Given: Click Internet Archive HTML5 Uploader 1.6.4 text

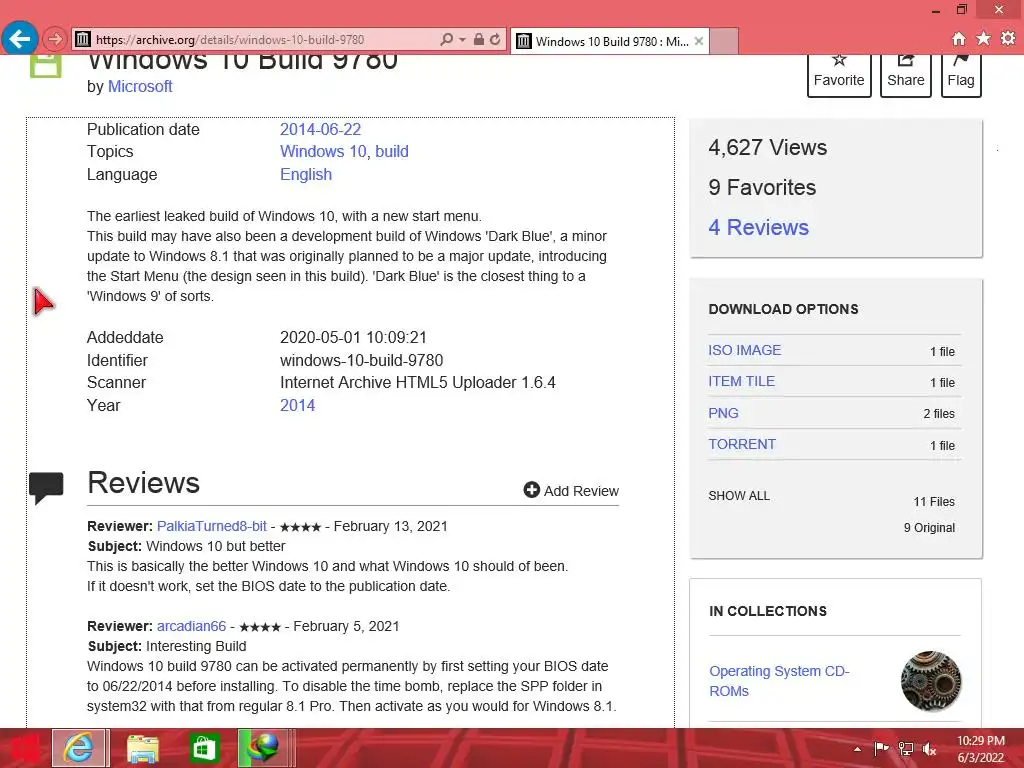Looking at the screenshot, I should click(418, 383).
